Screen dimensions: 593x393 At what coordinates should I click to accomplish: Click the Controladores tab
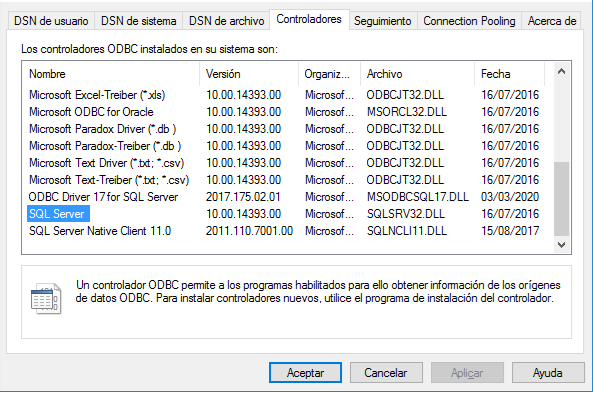(309, 19)
